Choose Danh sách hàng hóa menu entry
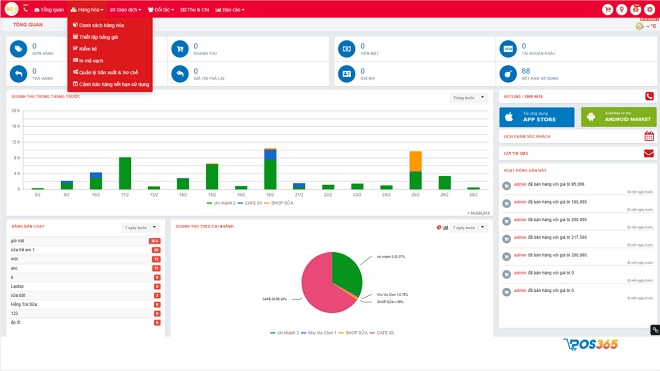The image size is (660, 371). [98, 25]
